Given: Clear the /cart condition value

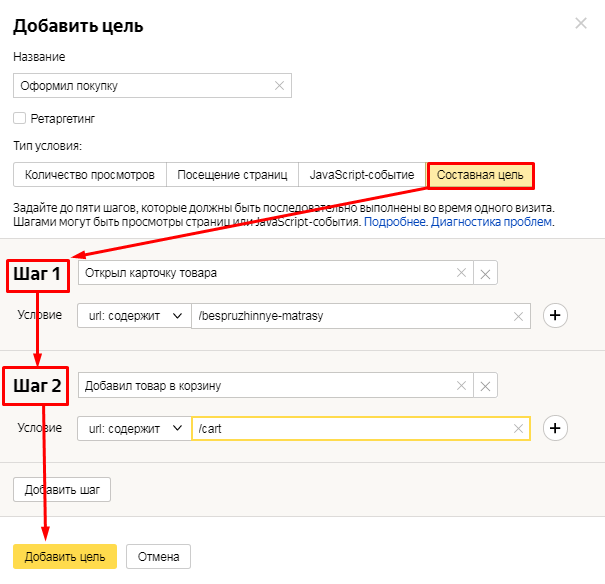Looking at the screenshot, I should (x=518, y=429).
